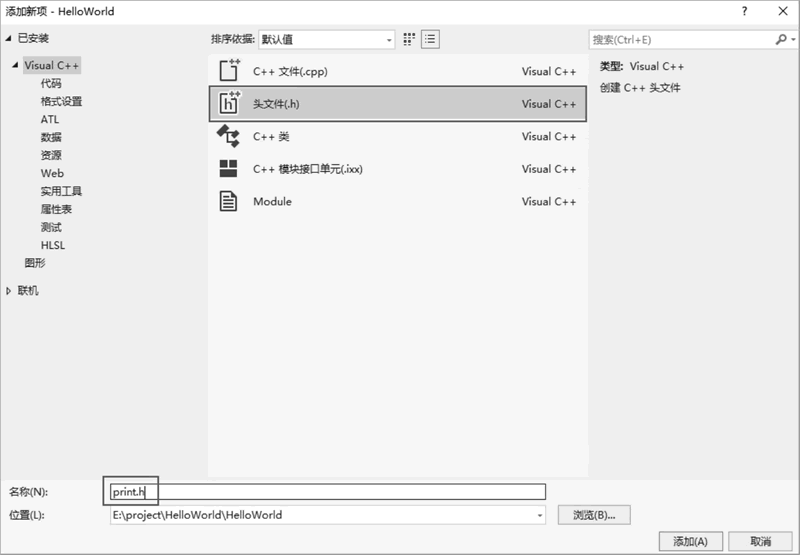
Task: Click the 取消 button
Action: 761,541
